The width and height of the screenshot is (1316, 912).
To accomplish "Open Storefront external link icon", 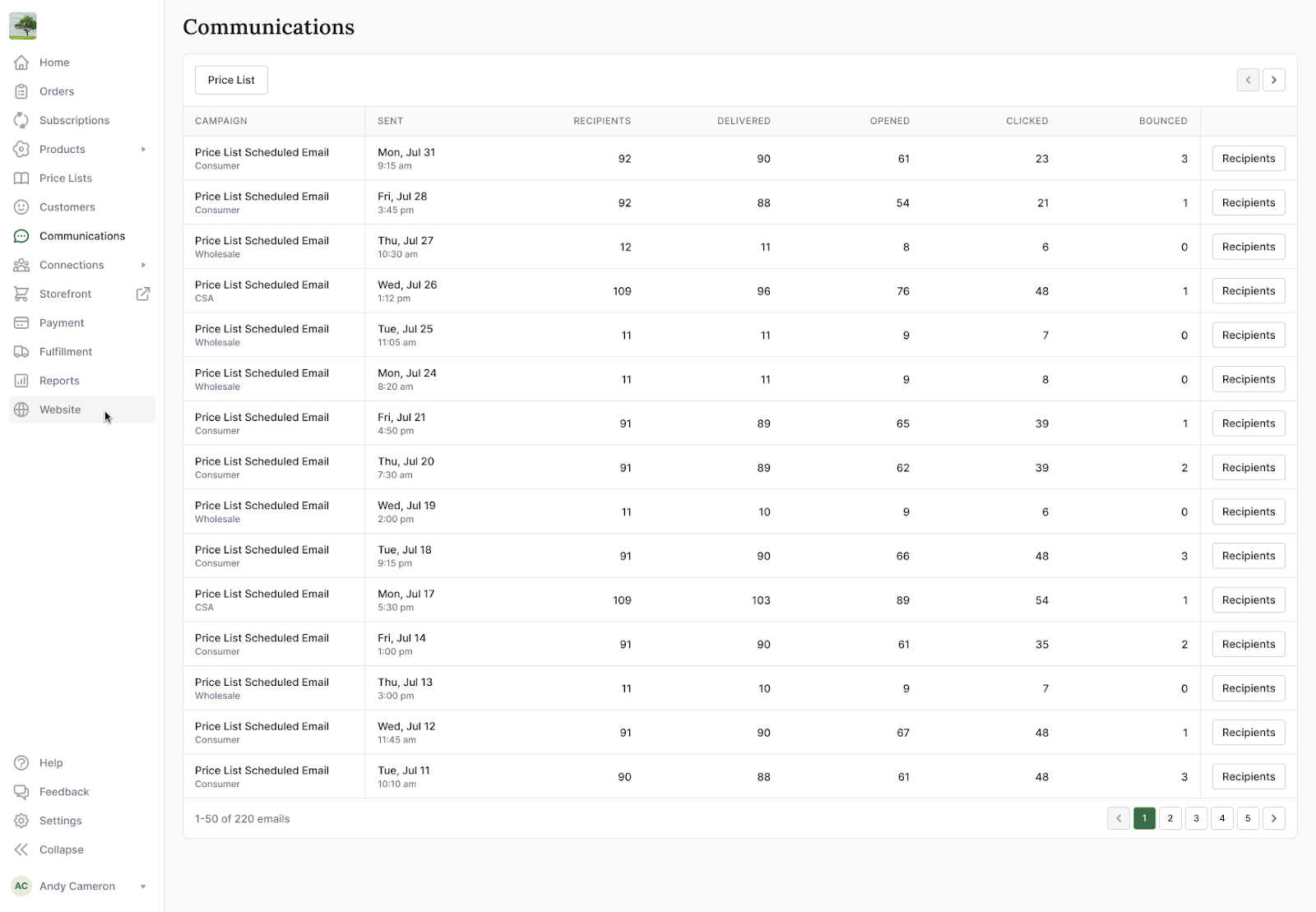I will pos(143,294).
